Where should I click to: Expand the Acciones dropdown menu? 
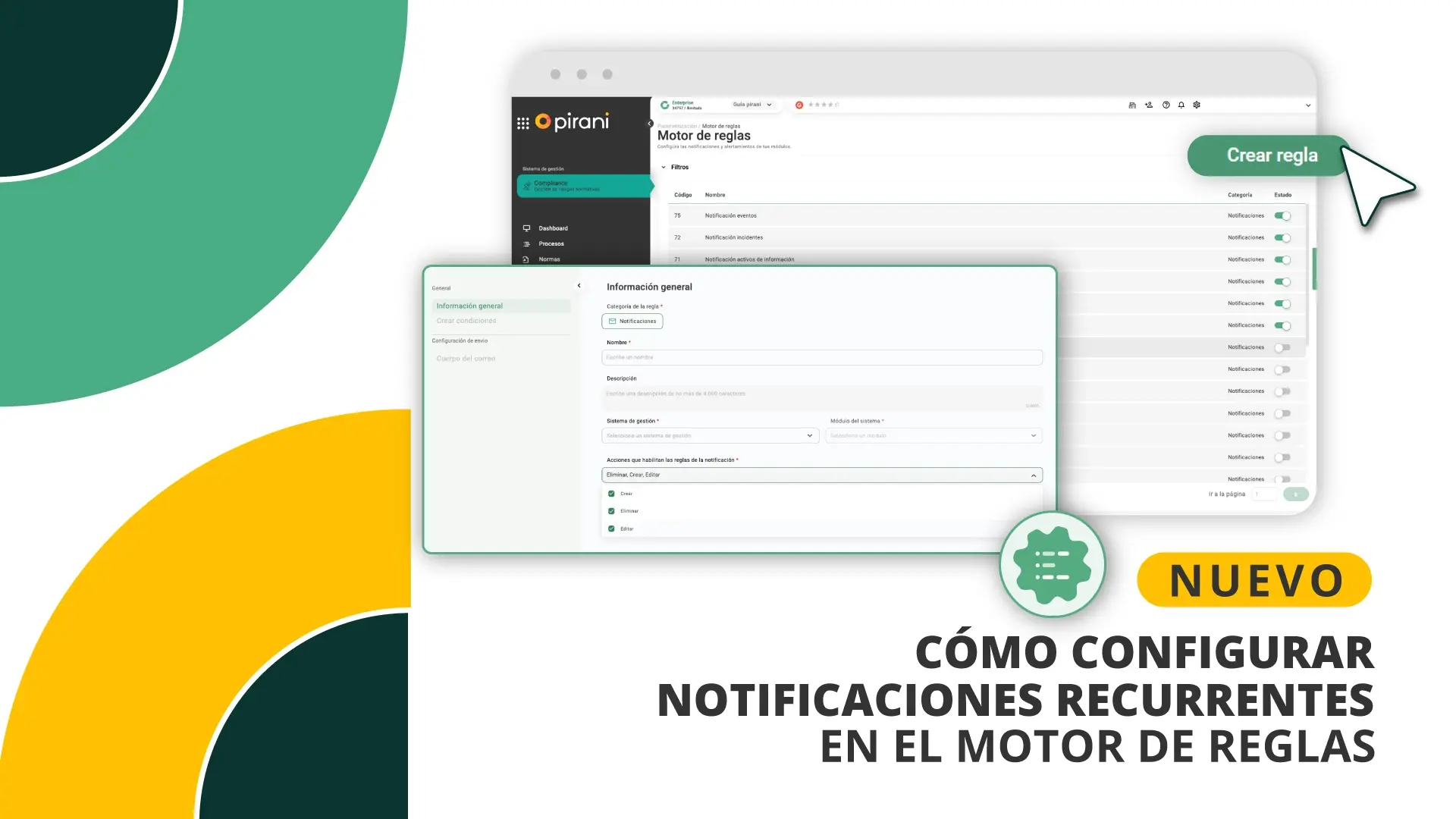pyautogui.click(x=1033, y=475)
